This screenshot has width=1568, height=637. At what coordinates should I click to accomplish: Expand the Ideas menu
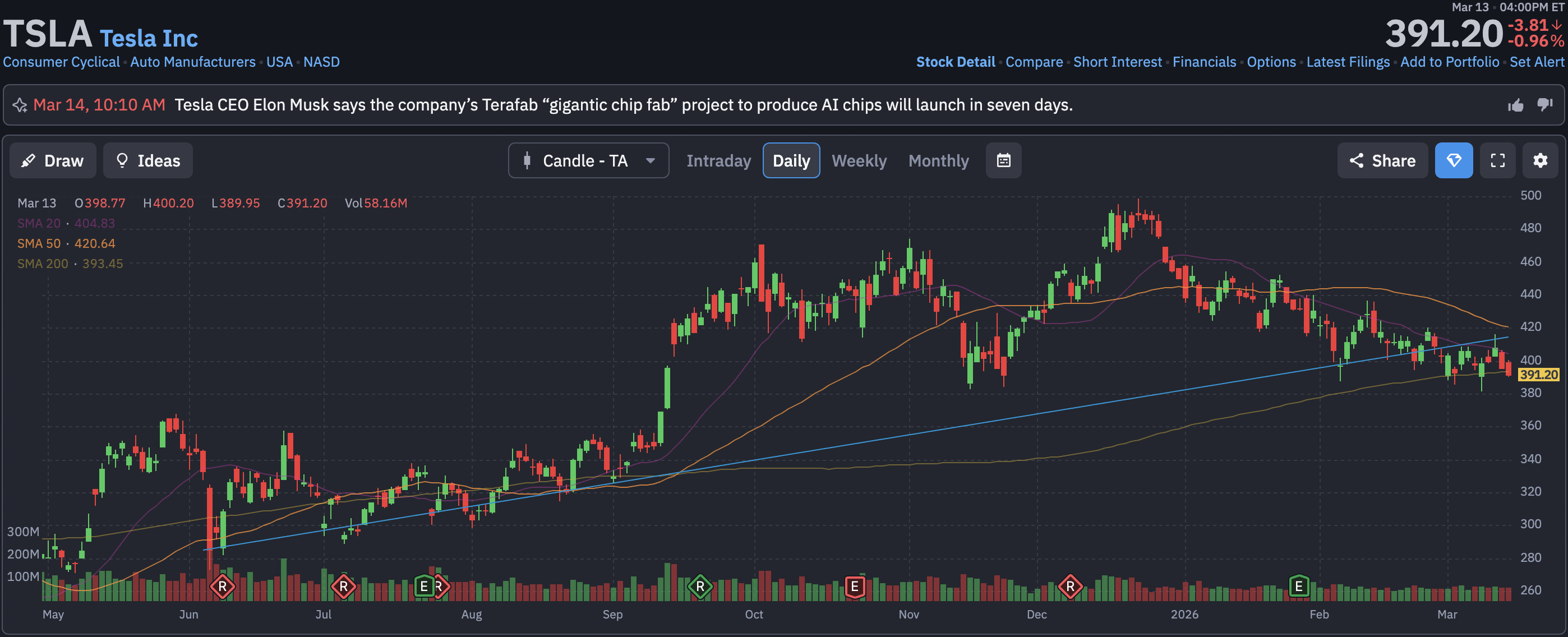click(x=148, y=160)
